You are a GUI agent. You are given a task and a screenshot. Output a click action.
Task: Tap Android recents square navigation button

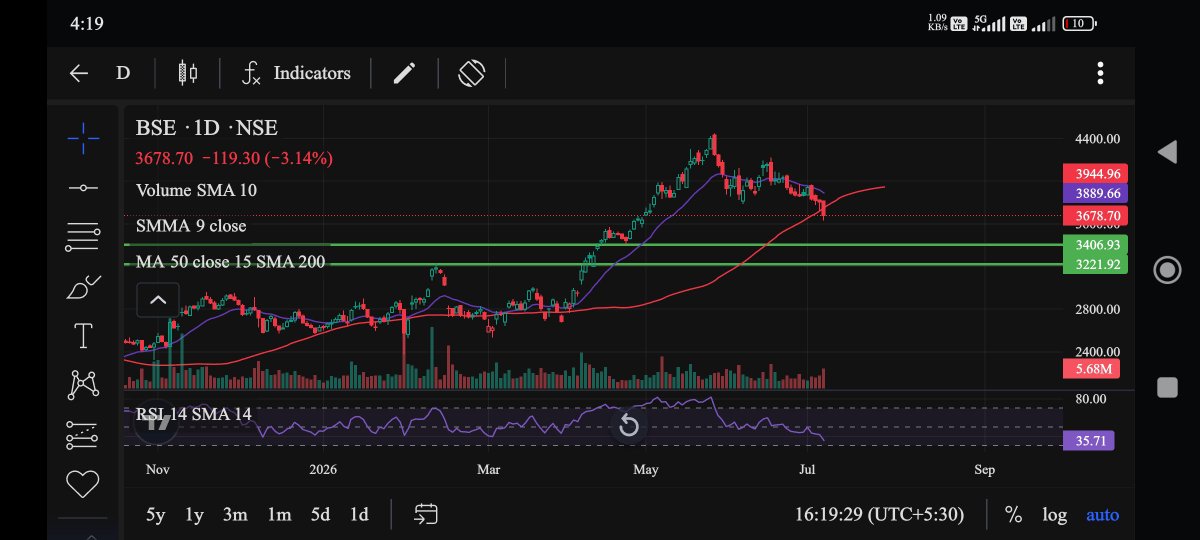click(x=1167, y=388)
